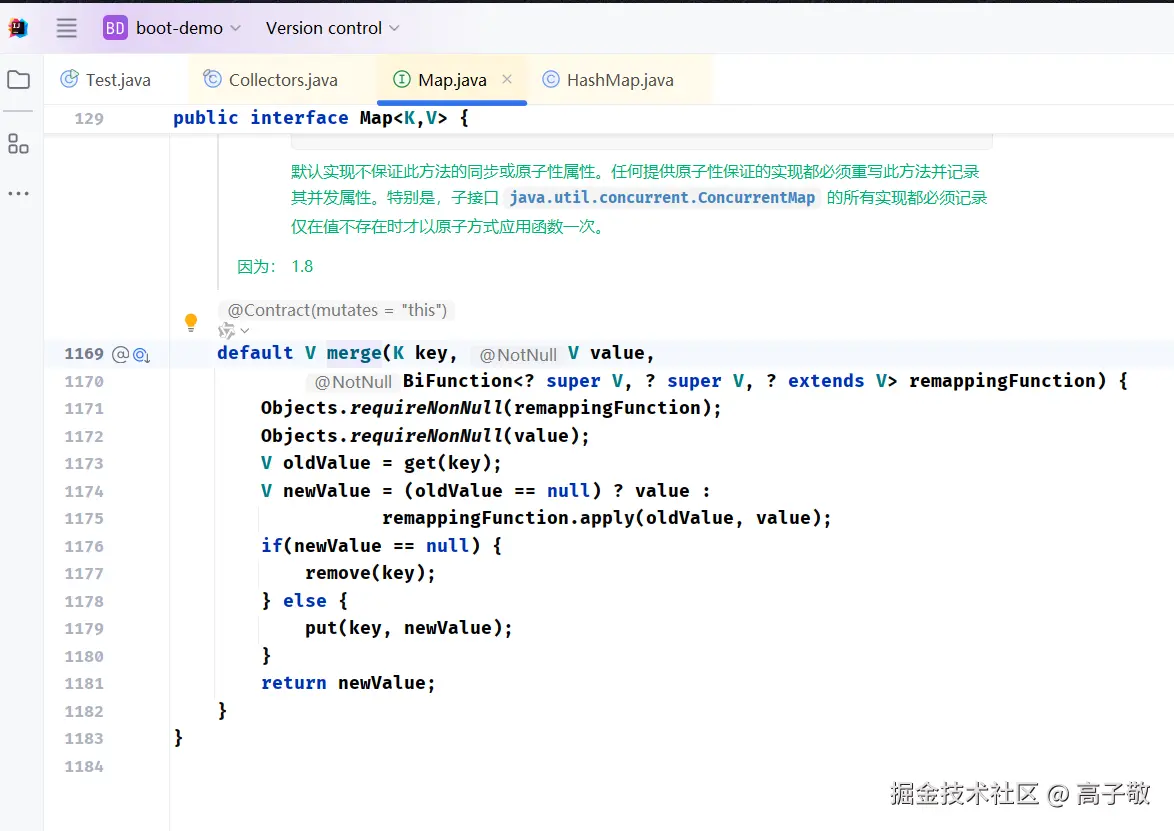
Task: Click the sticky line public interface Map<K,V>
Action: 320,118
